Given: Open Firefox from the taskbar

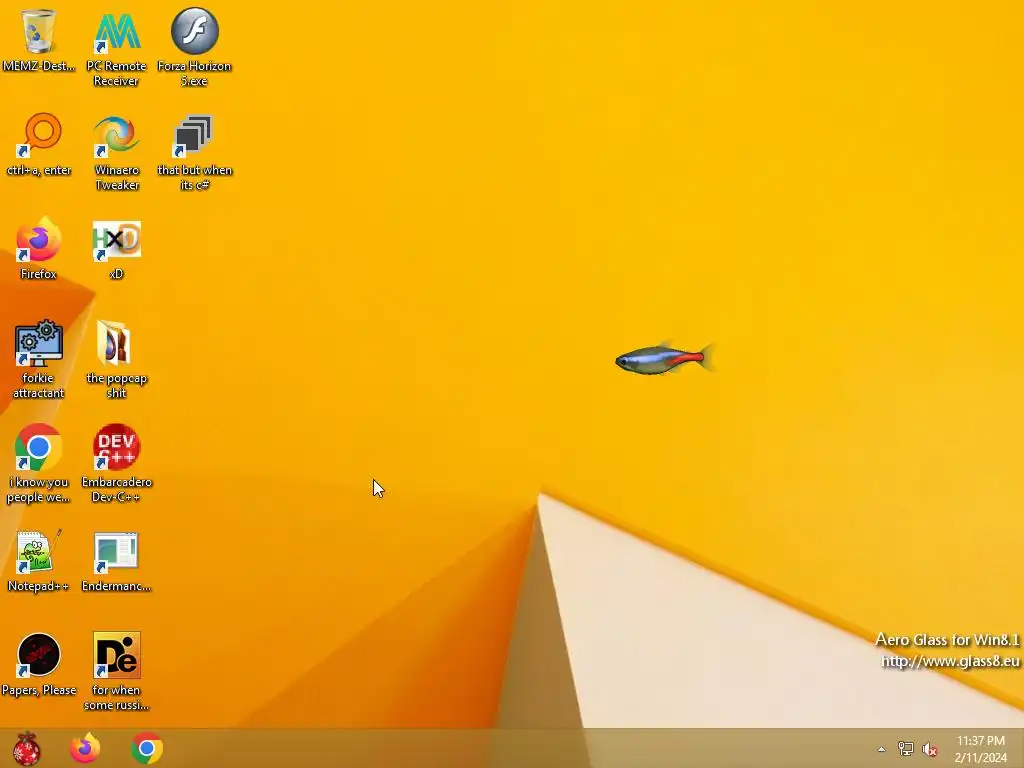Looking at the screenshot, I should coord(85,748).
